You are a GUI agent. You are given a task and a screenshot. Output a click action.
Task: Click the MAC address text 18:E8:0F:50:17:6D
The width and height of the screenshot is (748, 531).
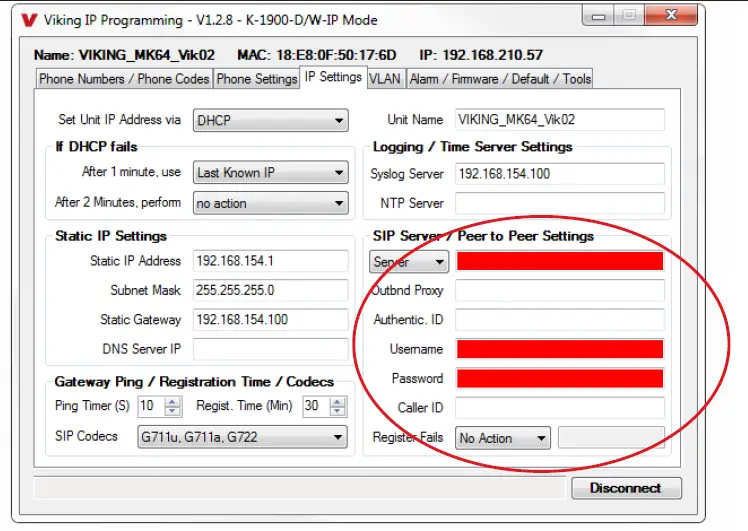click(x=336, y=55)
